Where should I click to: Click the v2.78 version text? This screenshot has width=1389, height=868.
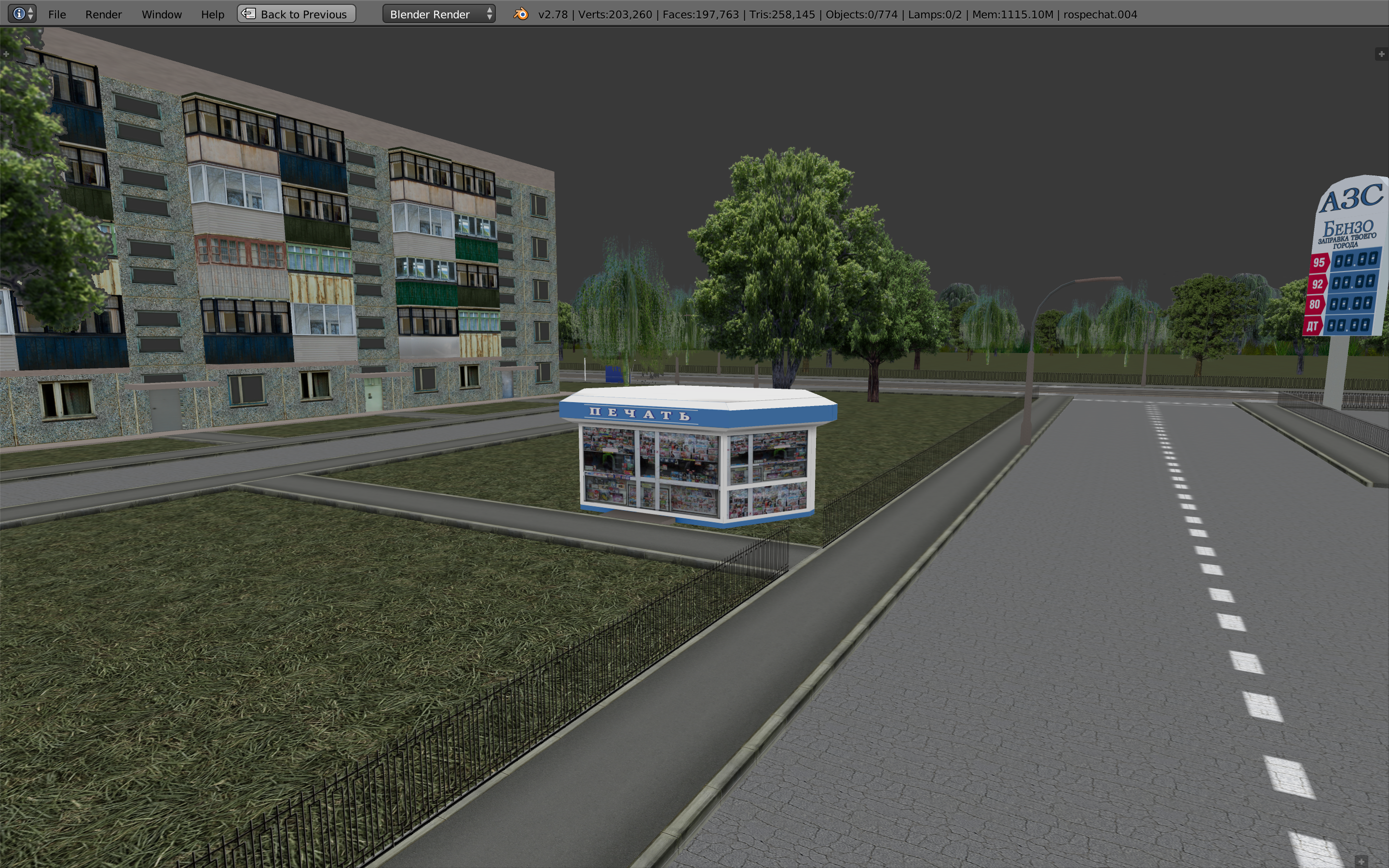click(553, 14)
